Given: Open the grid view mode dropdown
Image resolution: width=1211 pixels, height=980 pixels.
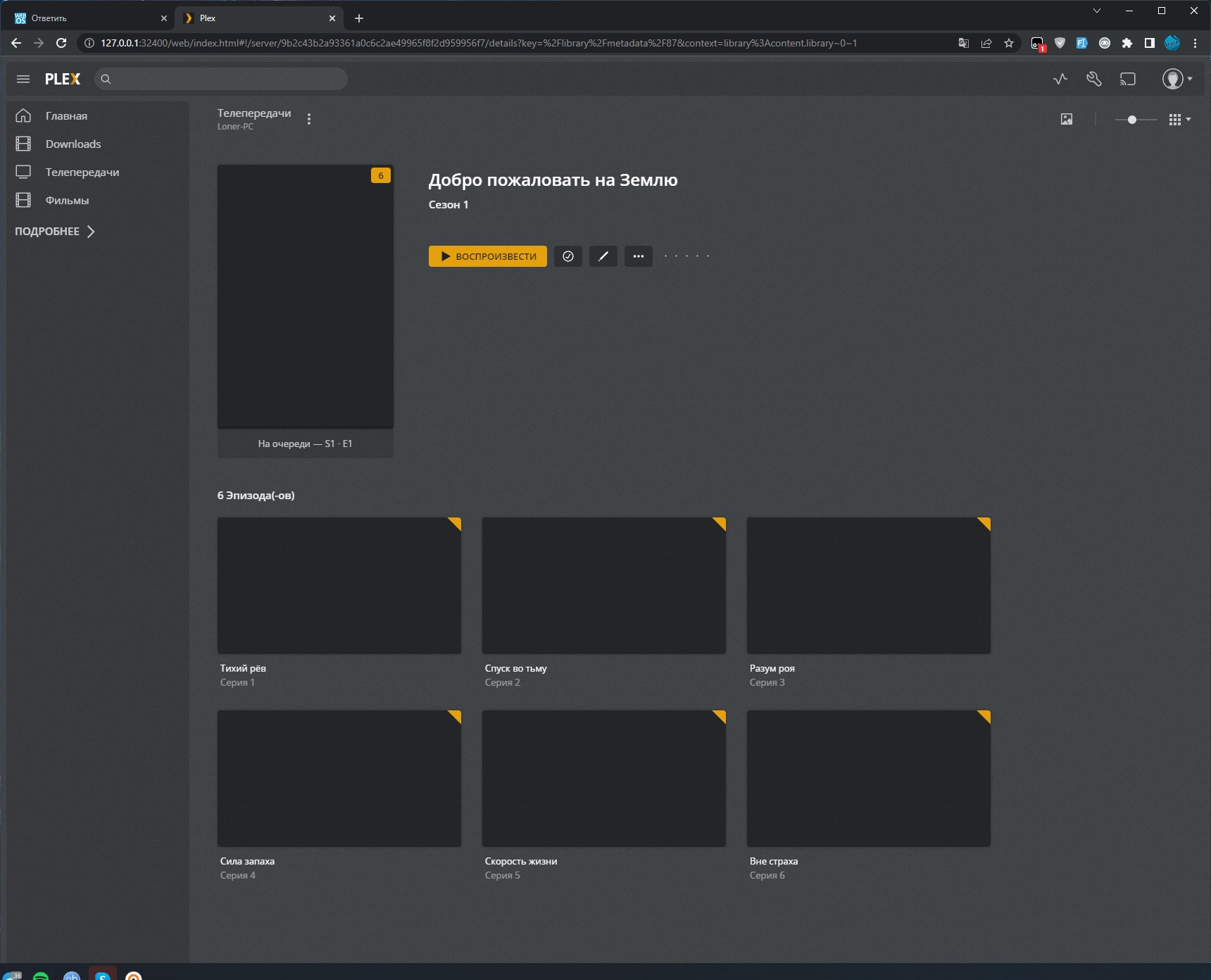Looking at the screenshot, I should tap(1179, 120).
